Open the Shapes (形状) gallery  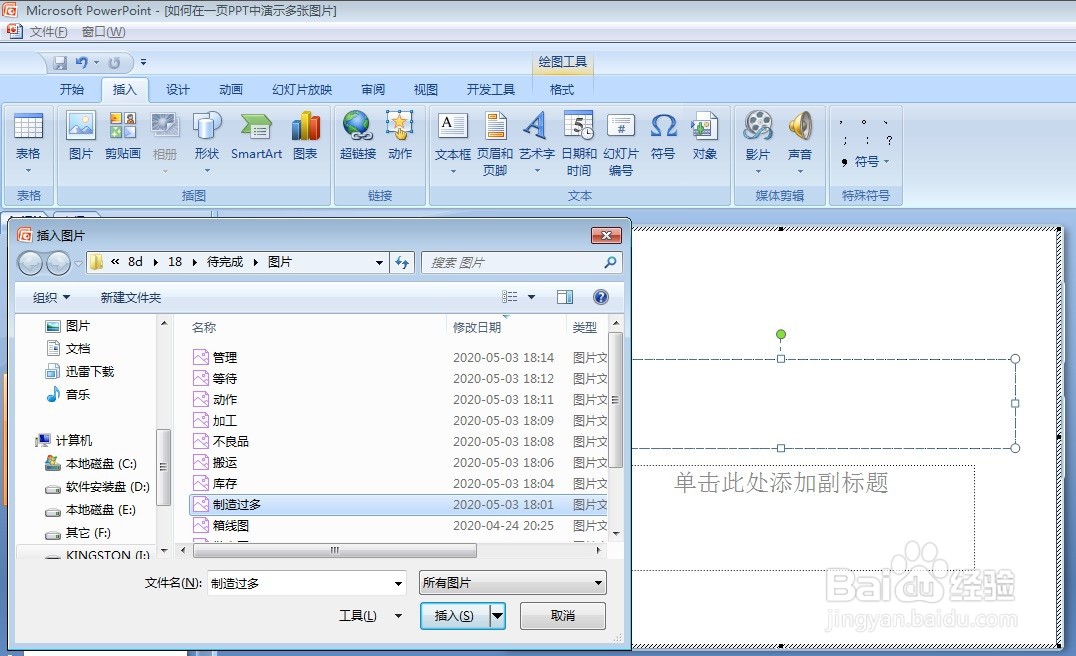pyautogui.click(x=207, y=142)
